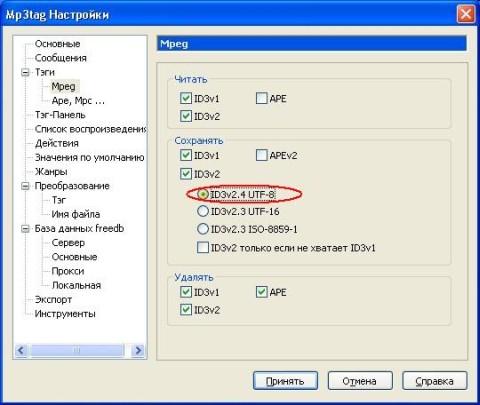Open Список воспроизведения settings
This screenshot has height=405, width=480.
click(x=90, y=129)
